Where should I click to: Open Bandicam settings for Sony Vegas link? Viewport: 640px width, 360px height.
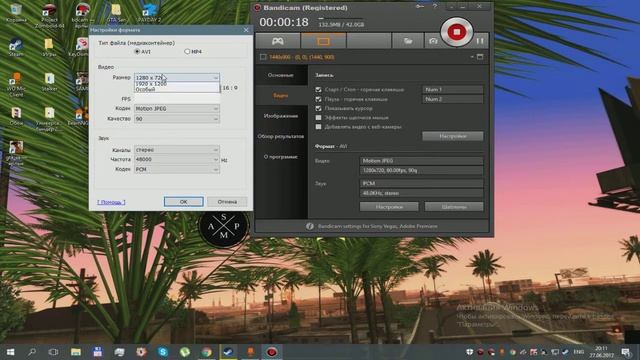pos(378,226)
